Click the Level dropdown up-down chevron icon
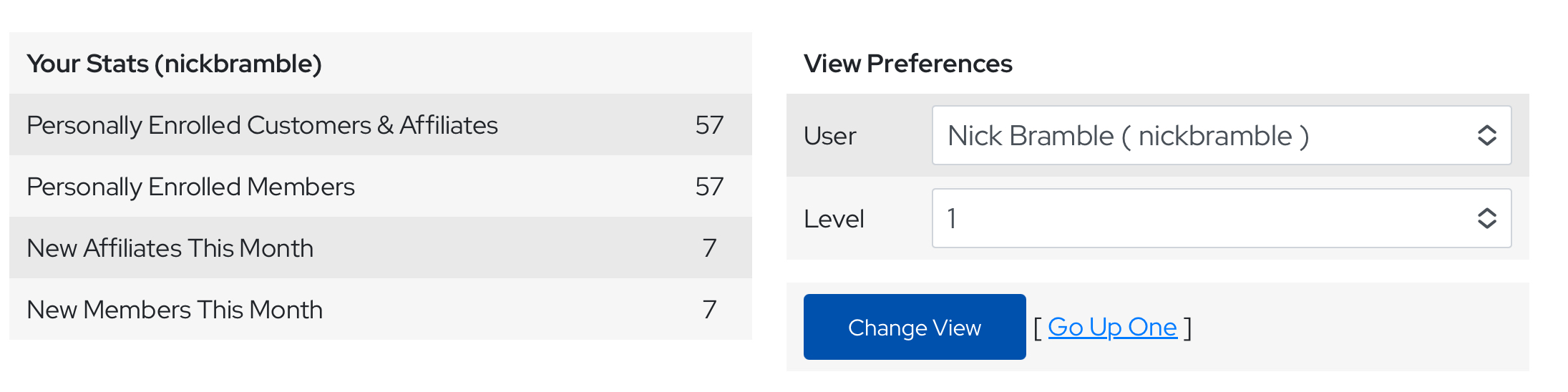Screen dimensions: 1568x392 [x=1487, y=218]
